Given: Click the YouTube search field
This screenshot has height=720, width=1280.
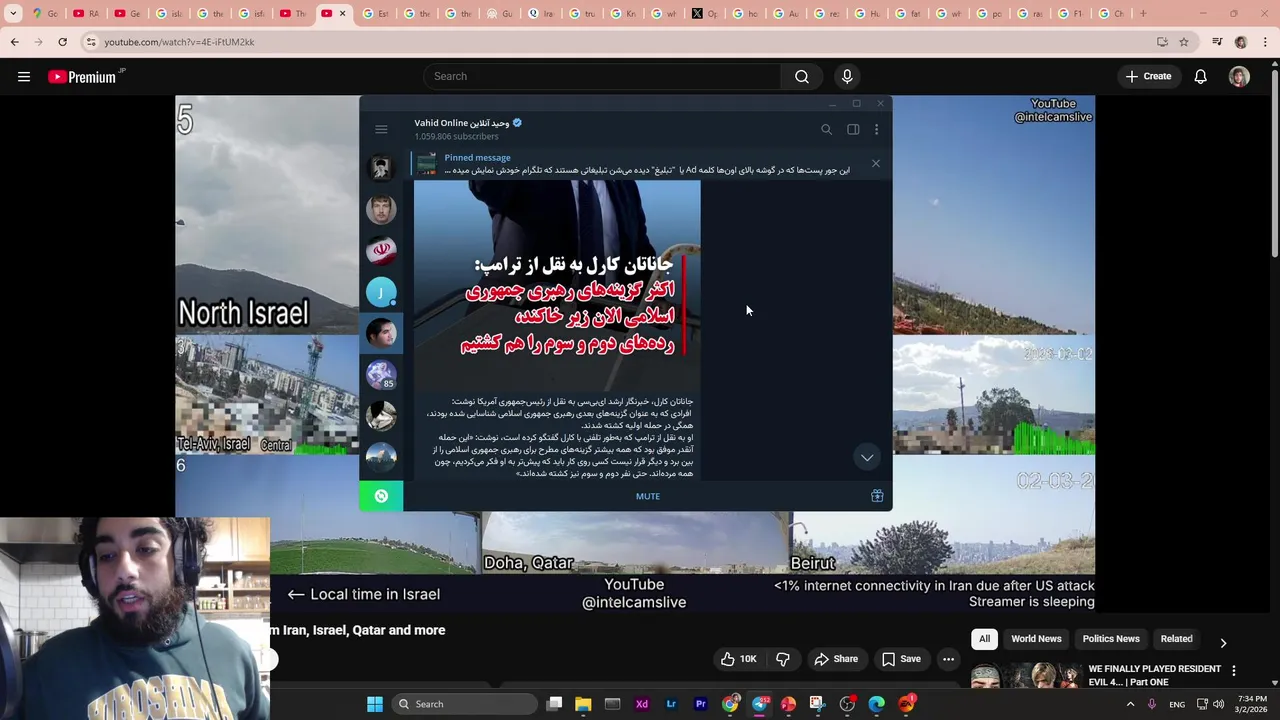Looking at the screenshot, I should click(x=602, y=76).
